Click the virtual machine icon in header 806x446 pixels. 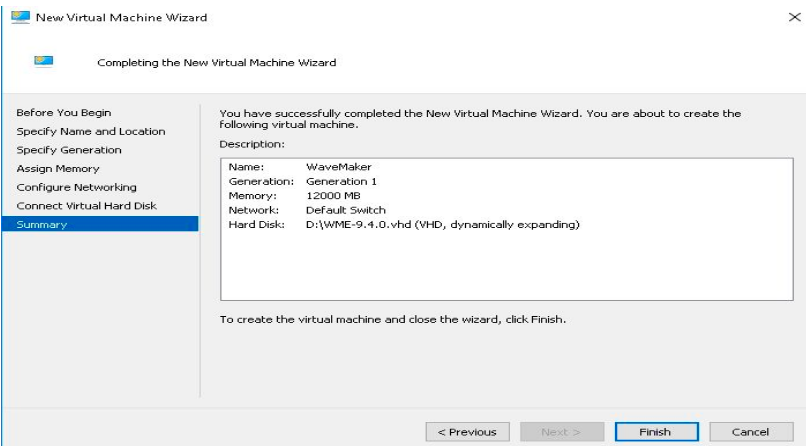[43, 61]
